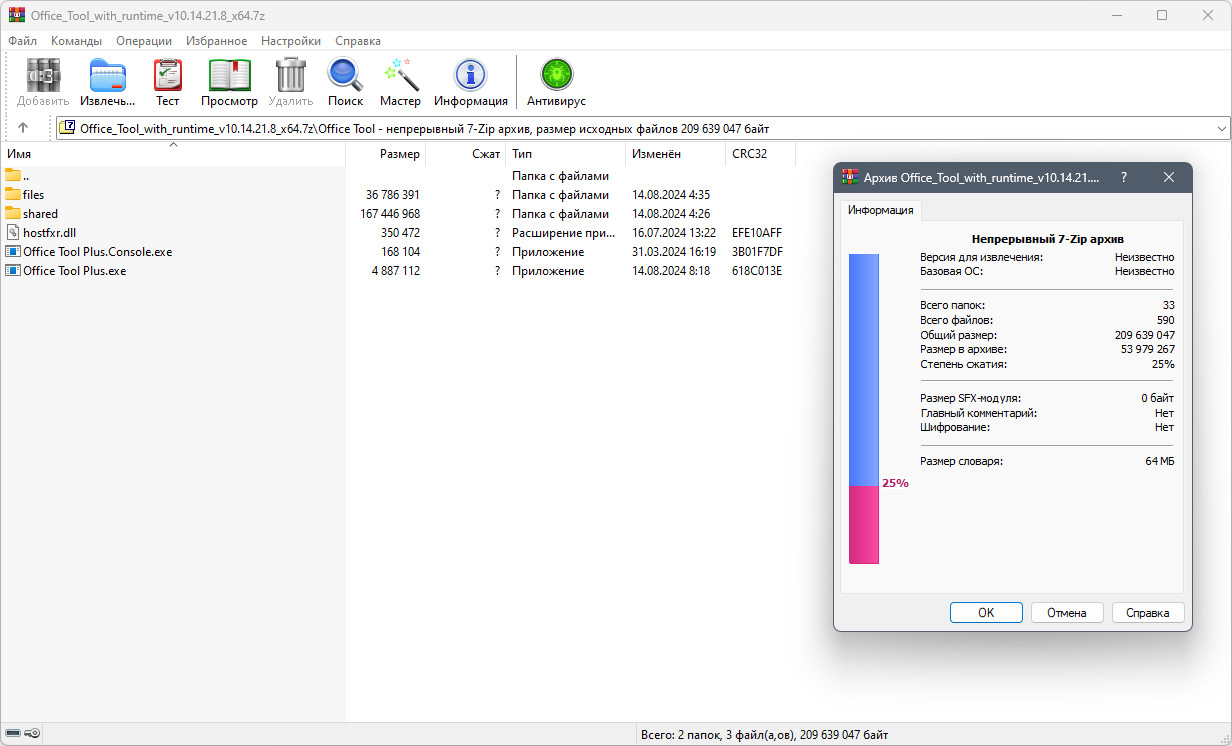This screenshot has height=746, width=1232.
Task: Select the Office Tool Plus.exe file
Action: [74, 271]
